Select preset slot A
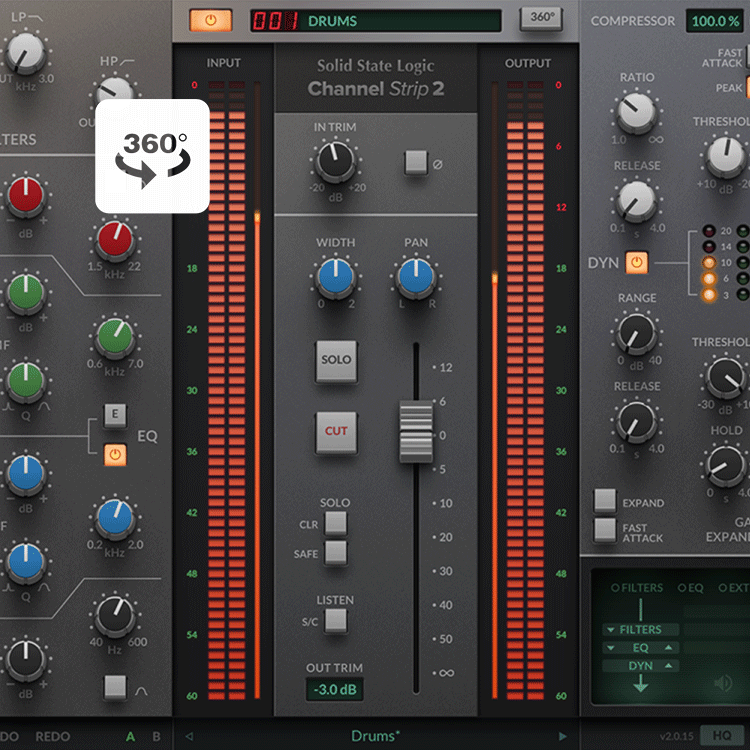The height and width of the screenshot is (750, 750). click(x=130, y=736)
